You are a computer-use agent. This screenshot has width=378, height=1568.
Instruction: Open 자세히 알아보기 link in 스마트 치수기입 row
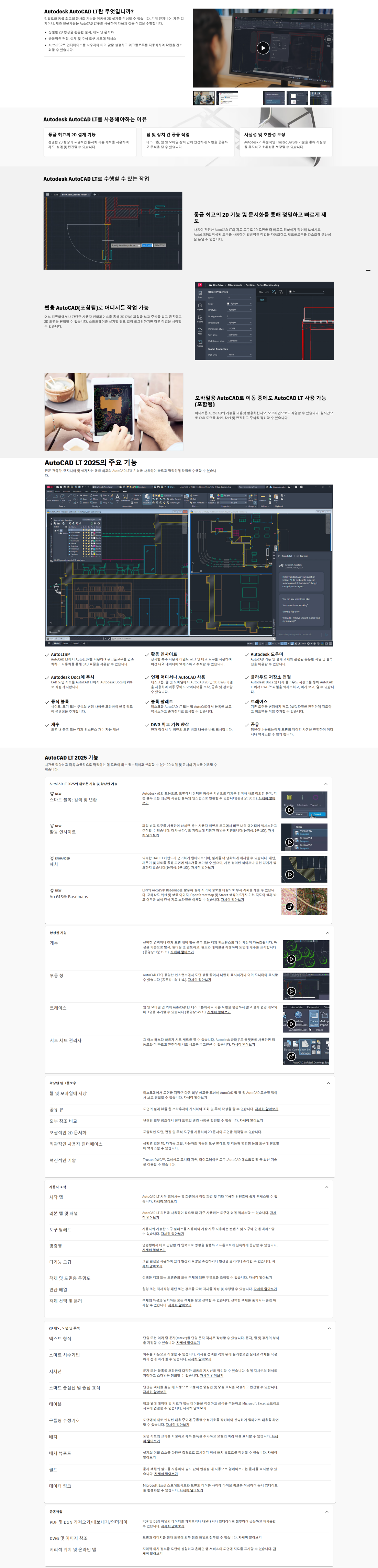[199, 1359]
